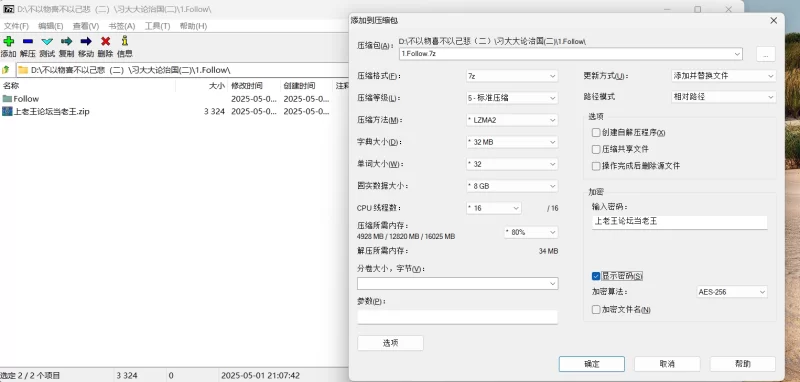The height and width of the screenshot is (382, 800).
Task: Click the 7-Zip app icon in title bar
Action: (9, 9)
